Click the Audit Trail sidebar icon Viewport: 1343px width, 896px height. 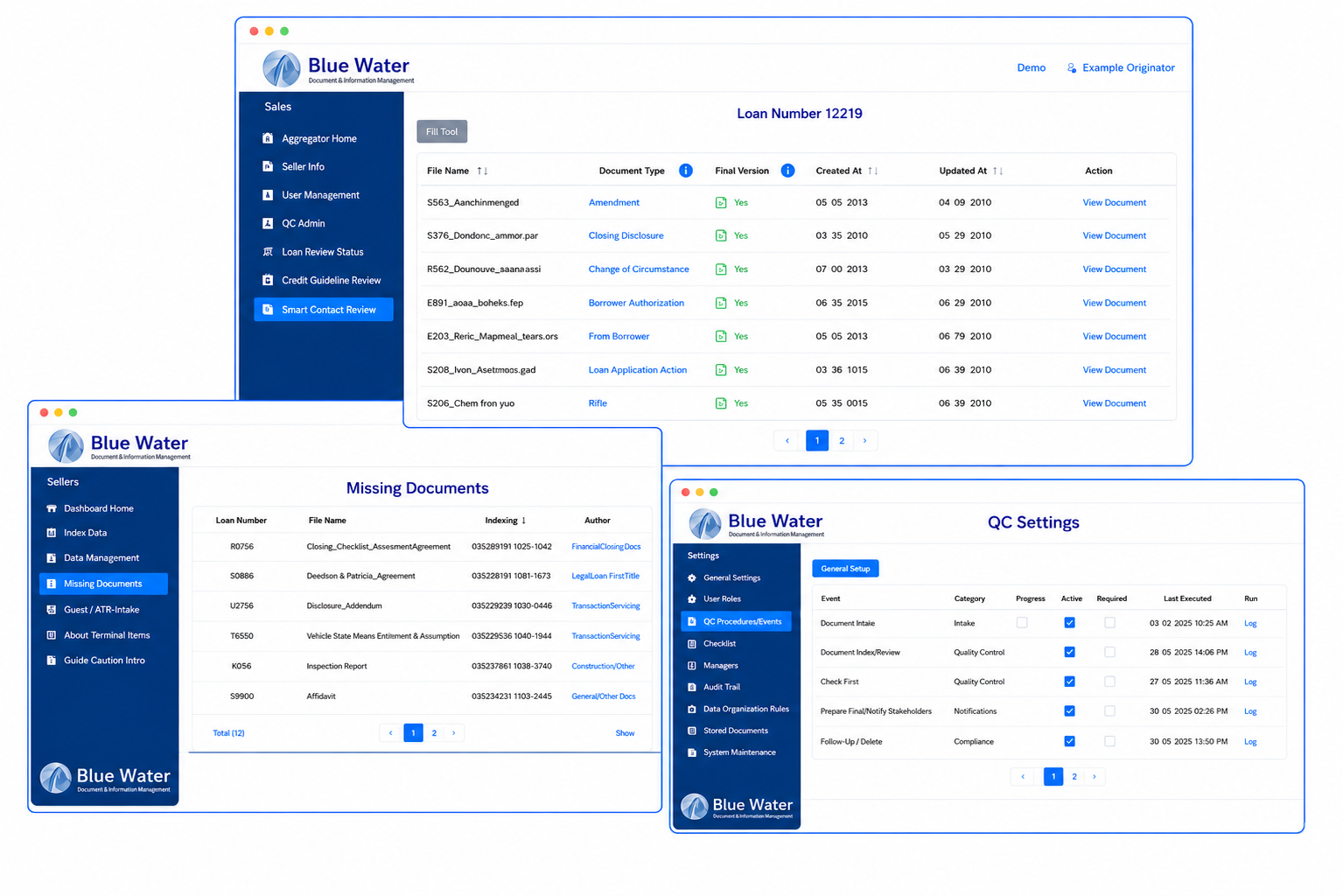(x=692, y=688)
